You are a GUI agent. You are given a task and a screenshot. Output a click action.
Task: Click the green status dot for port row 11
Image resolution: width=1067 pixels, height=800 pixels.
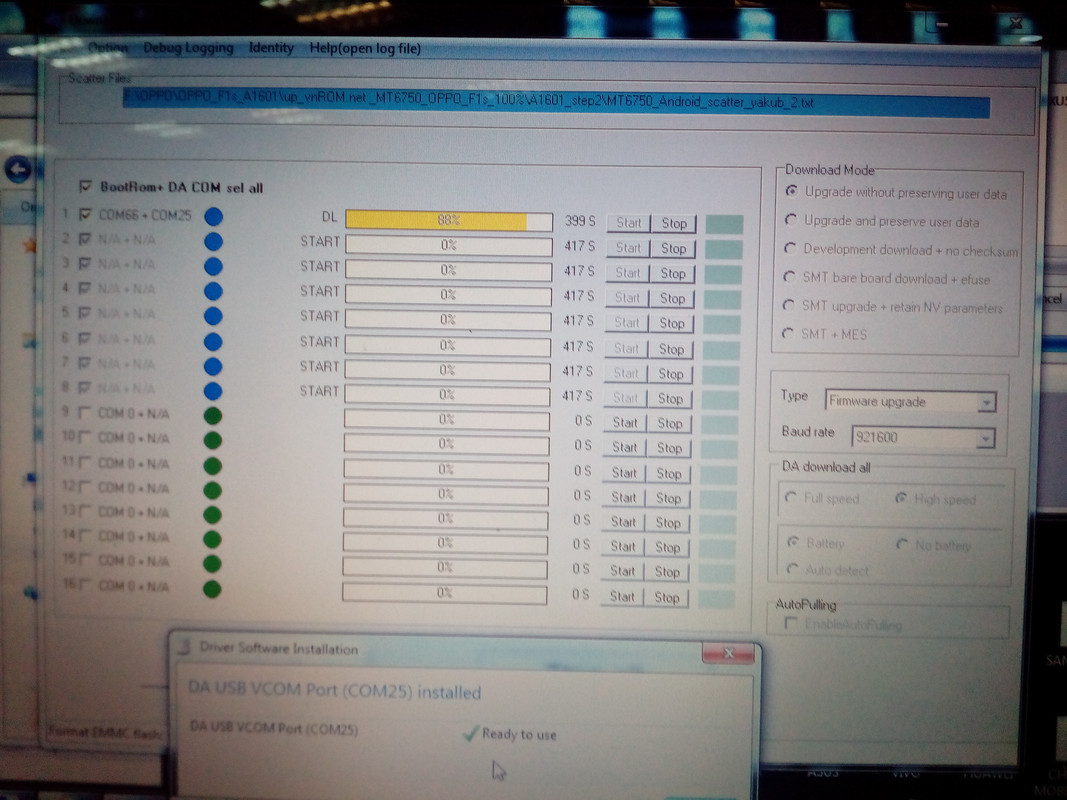213,466
